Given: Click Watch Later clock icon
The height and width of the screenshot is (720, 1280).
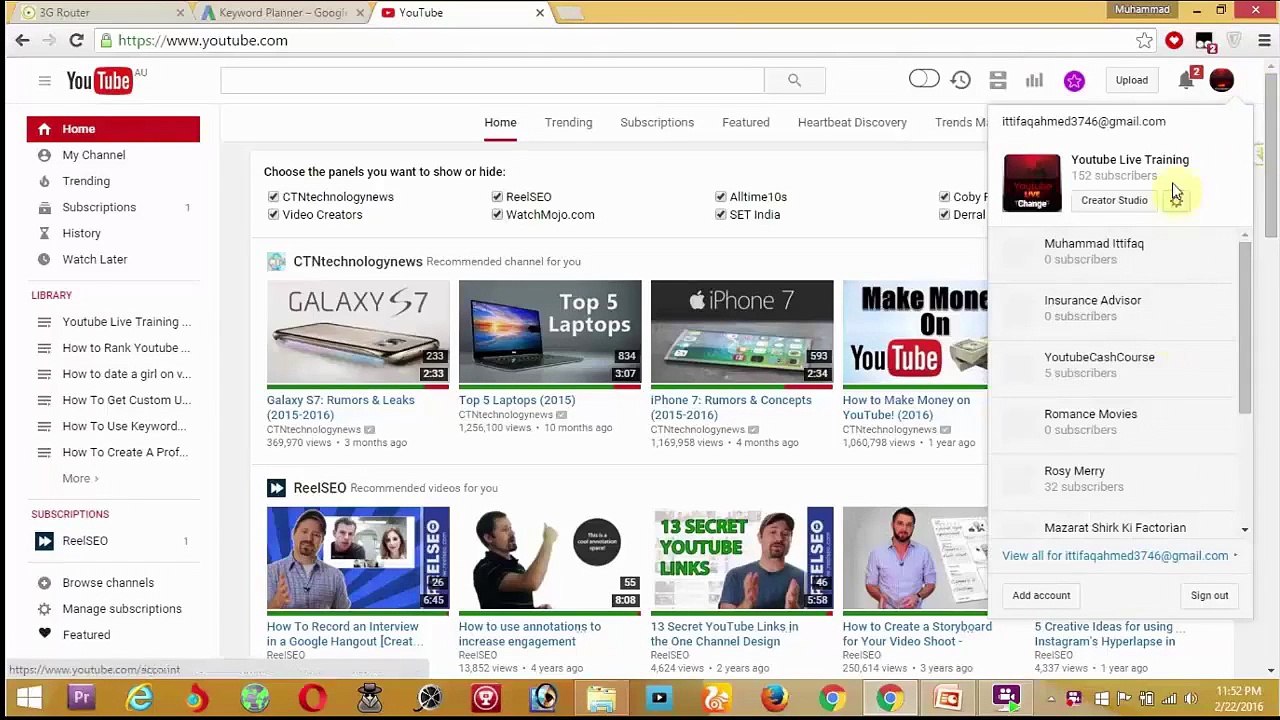Looking at the screenshot, I should (x=44, y=259).
